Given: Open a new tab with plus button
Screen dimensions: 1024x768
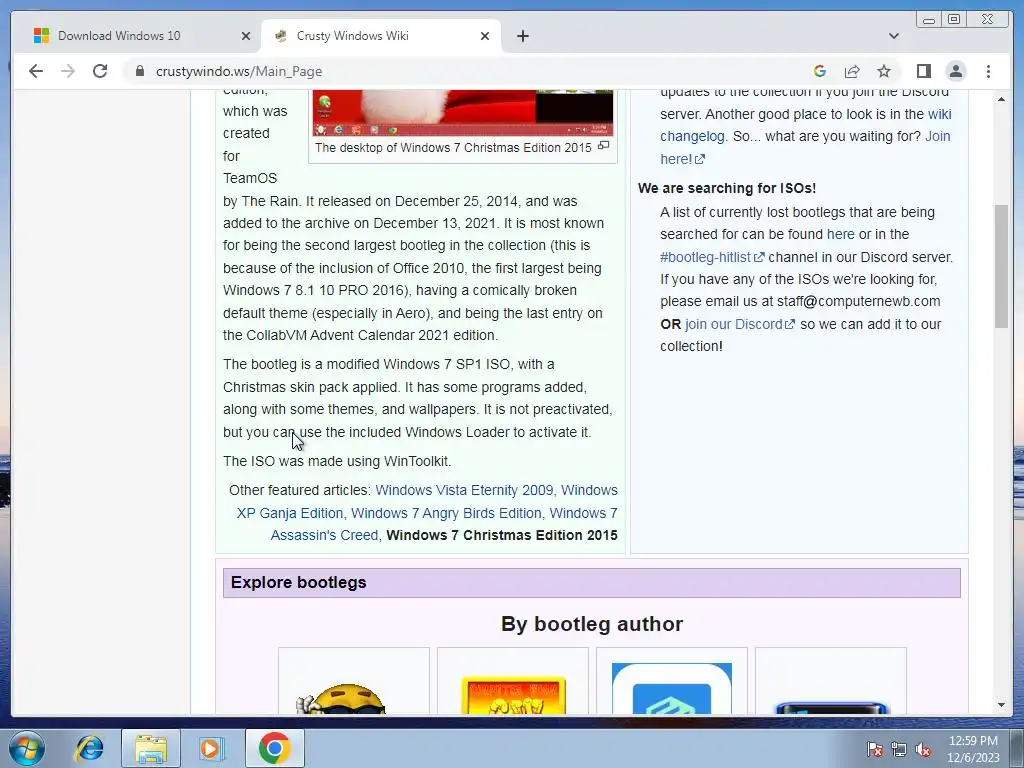Looking at the screenshot, I should (522, 36).
